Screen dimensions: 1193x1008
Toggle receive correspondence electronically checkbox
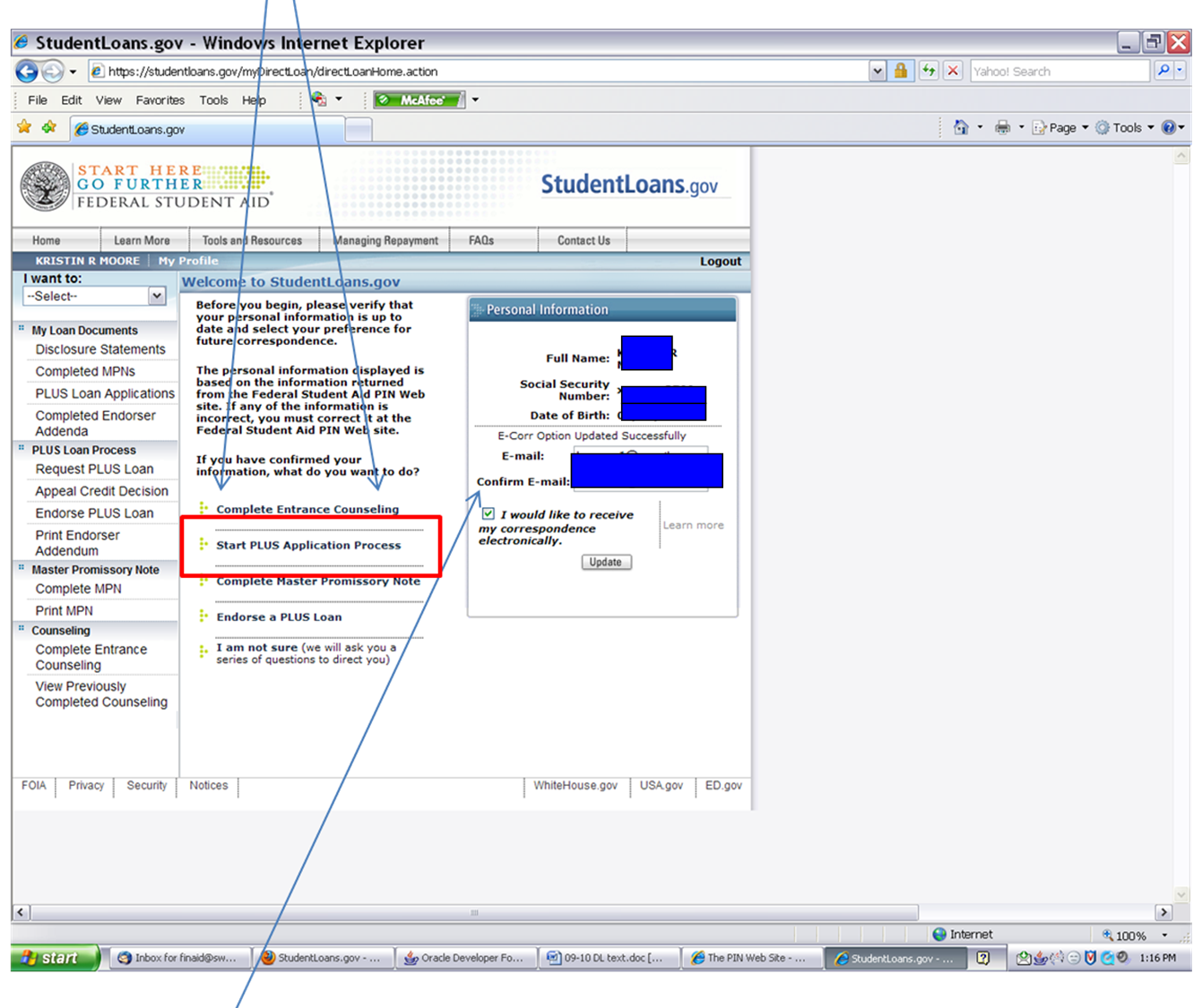tap(488, 513)
